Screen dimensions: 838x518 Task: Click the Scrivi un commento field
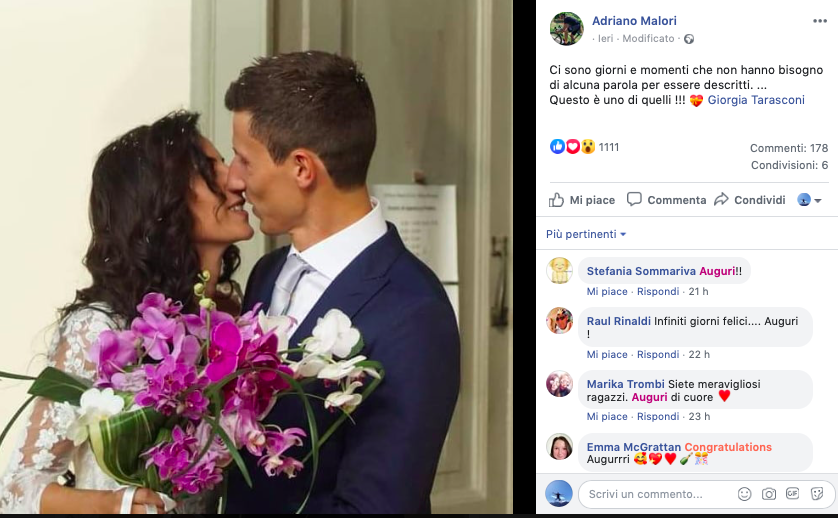tap(657, 494)
